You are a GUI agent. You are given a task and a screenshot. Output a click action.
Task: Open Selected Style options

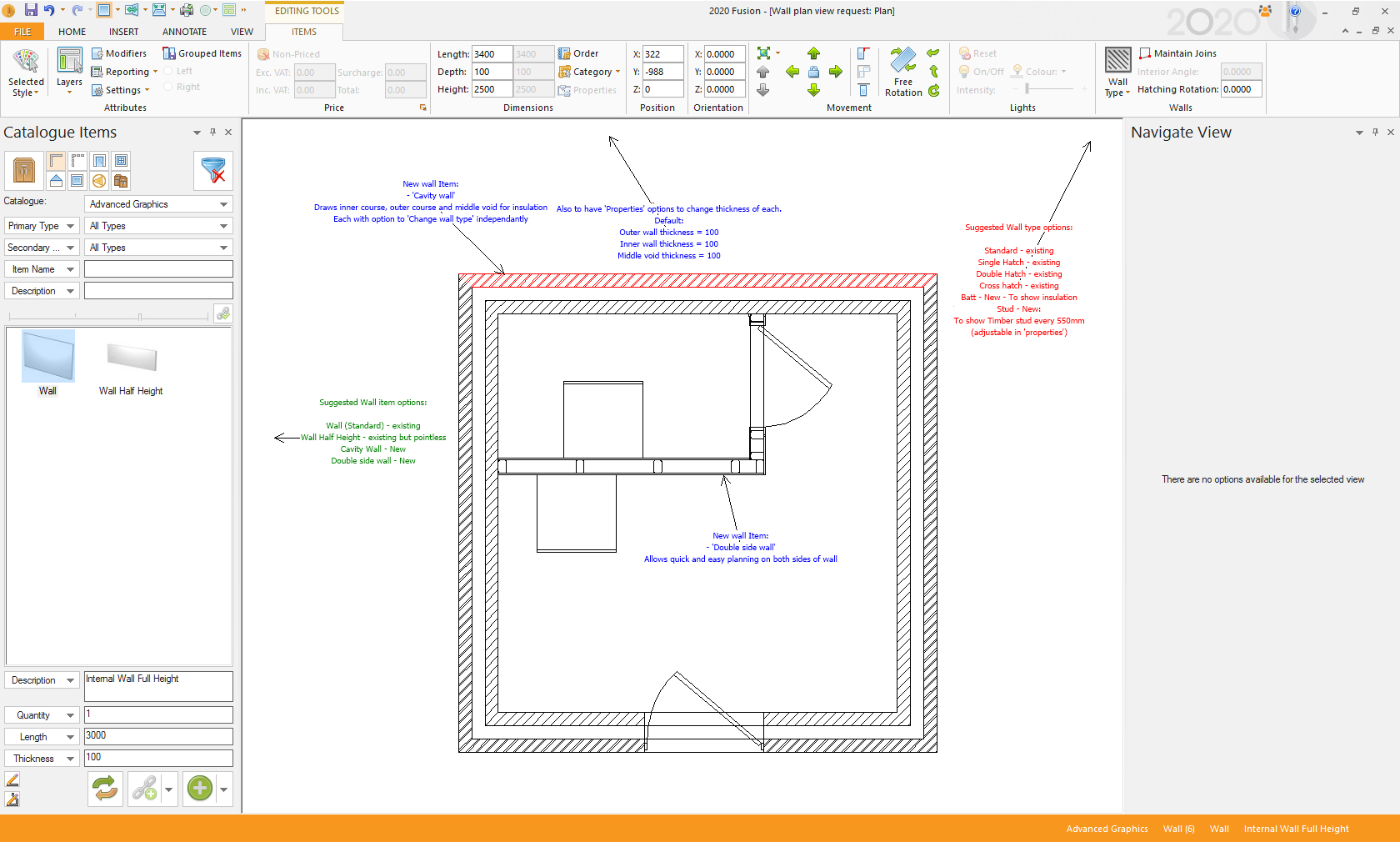point(26,73)
